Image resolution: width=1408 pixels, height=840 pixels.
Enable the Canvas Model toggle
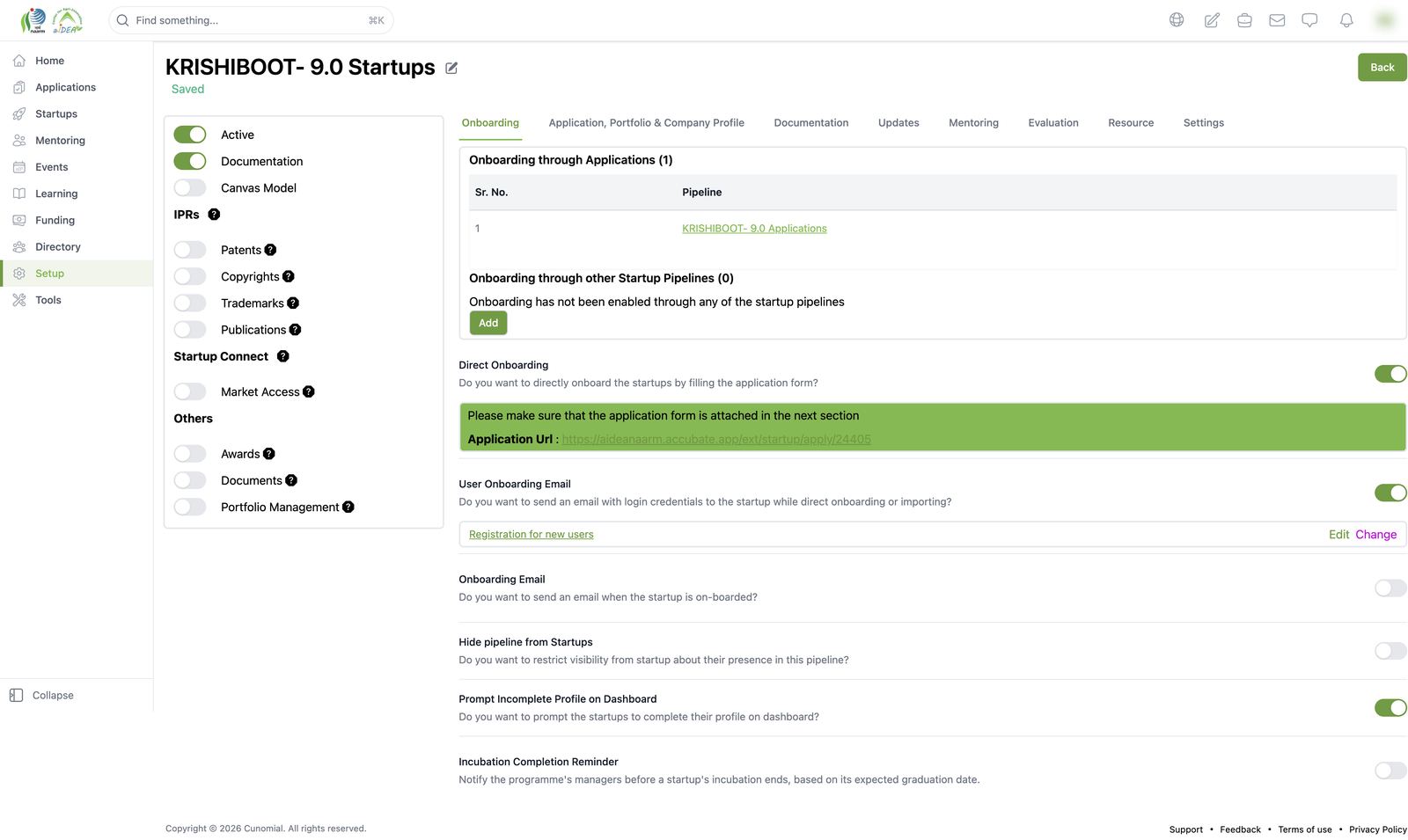tap(190, 188)
